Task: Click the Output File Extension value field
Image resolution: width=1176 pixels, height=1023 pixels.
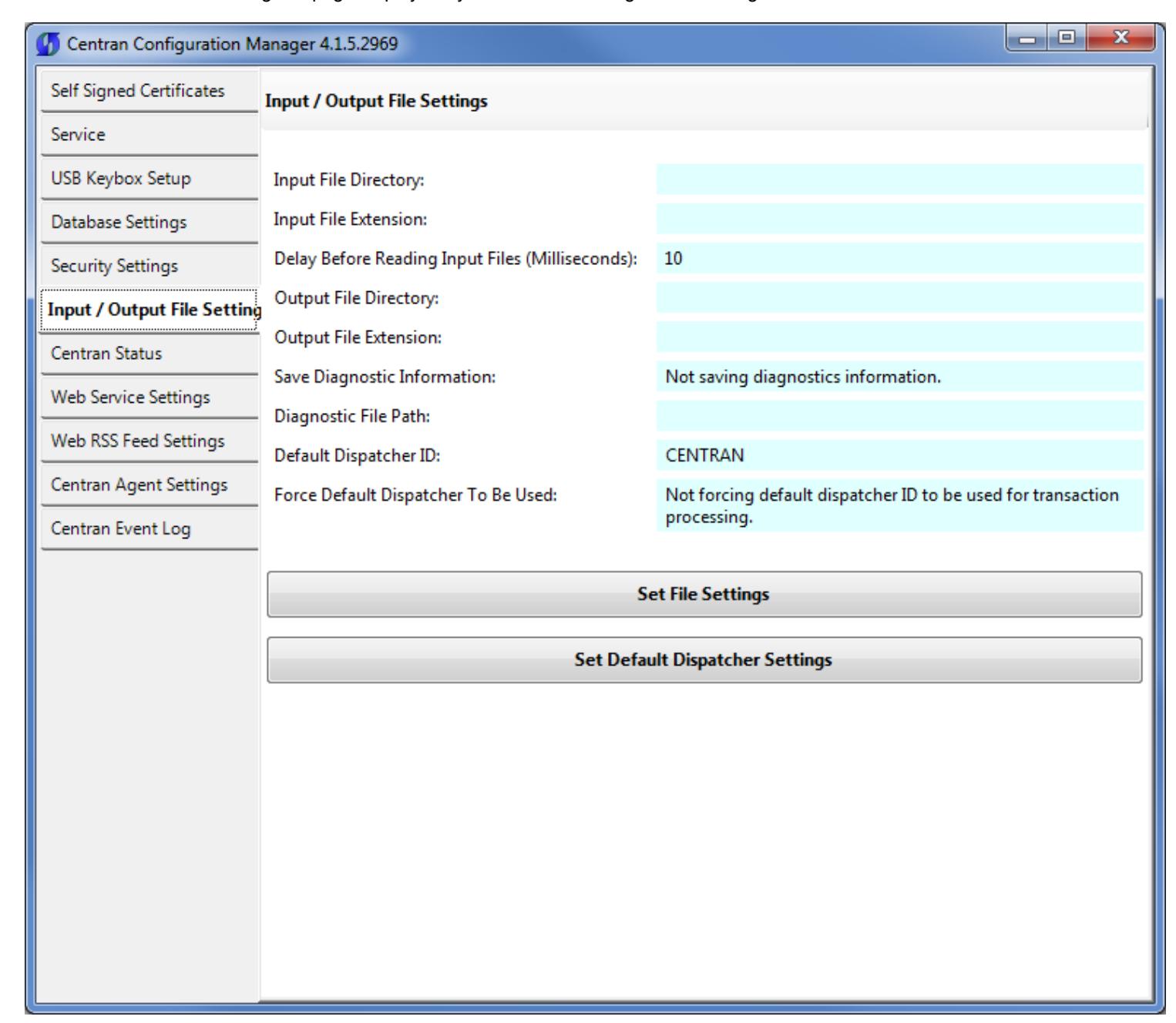Action: pyautogui.click(x=900, y=337)
